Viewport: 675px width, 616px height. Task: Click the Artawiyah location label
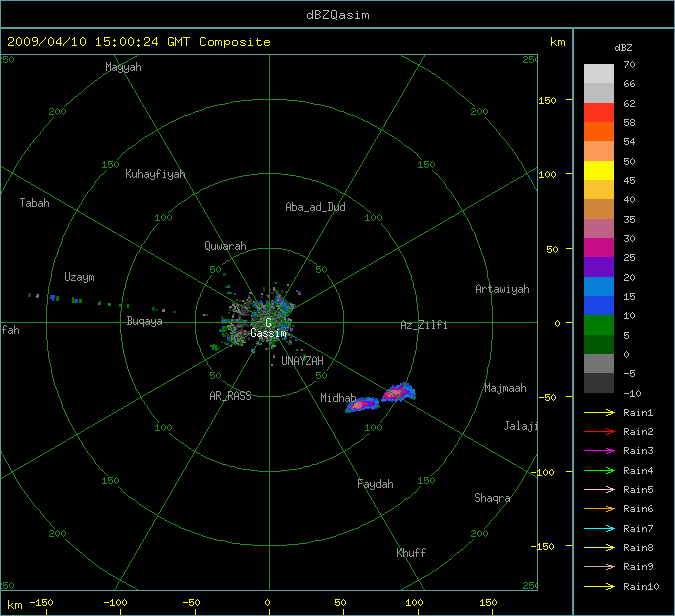click(x=502, y=289)
